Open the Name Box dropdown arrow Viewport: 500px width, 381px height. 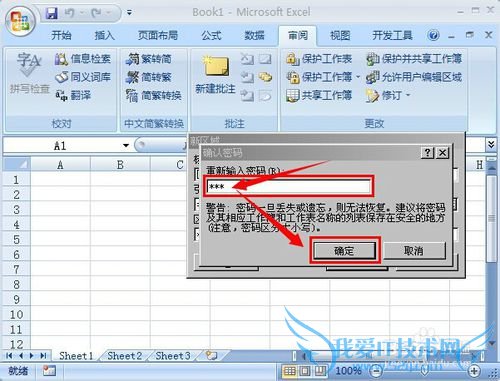click(x=126, y=145)
